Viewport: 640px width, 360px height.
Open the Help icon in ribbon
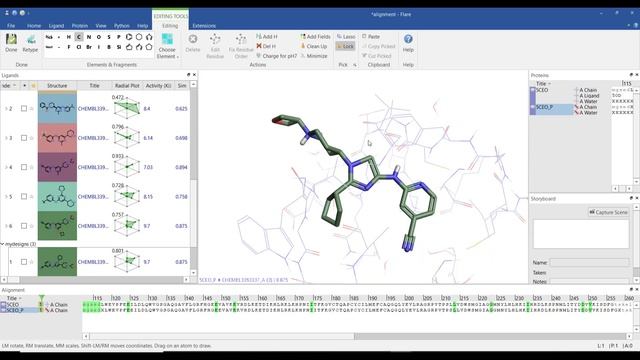[408, 43]
